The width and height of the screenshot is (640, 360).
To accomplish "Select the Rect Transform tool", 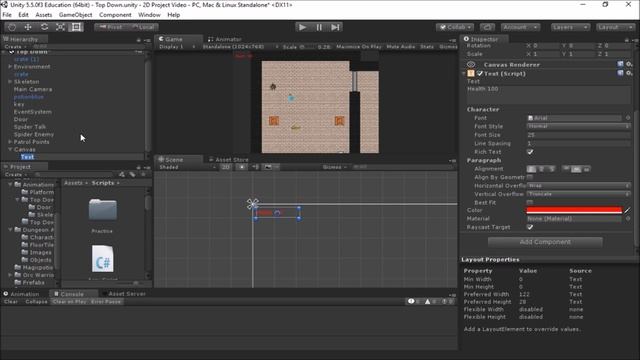I will click(x=76, y=27).
